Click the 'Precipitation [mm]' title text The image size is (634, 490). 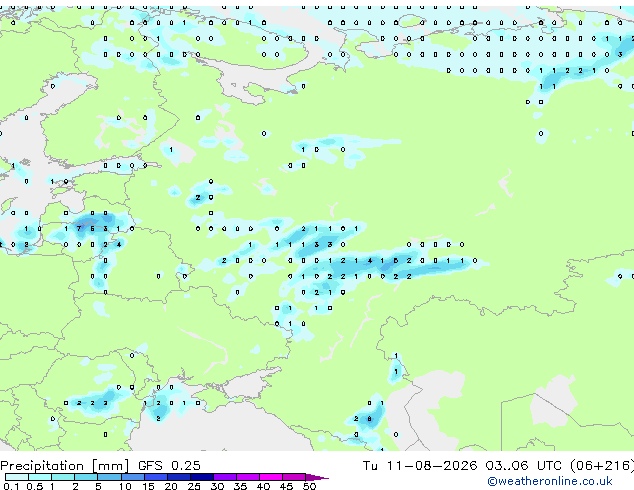(x=65, y=466)
